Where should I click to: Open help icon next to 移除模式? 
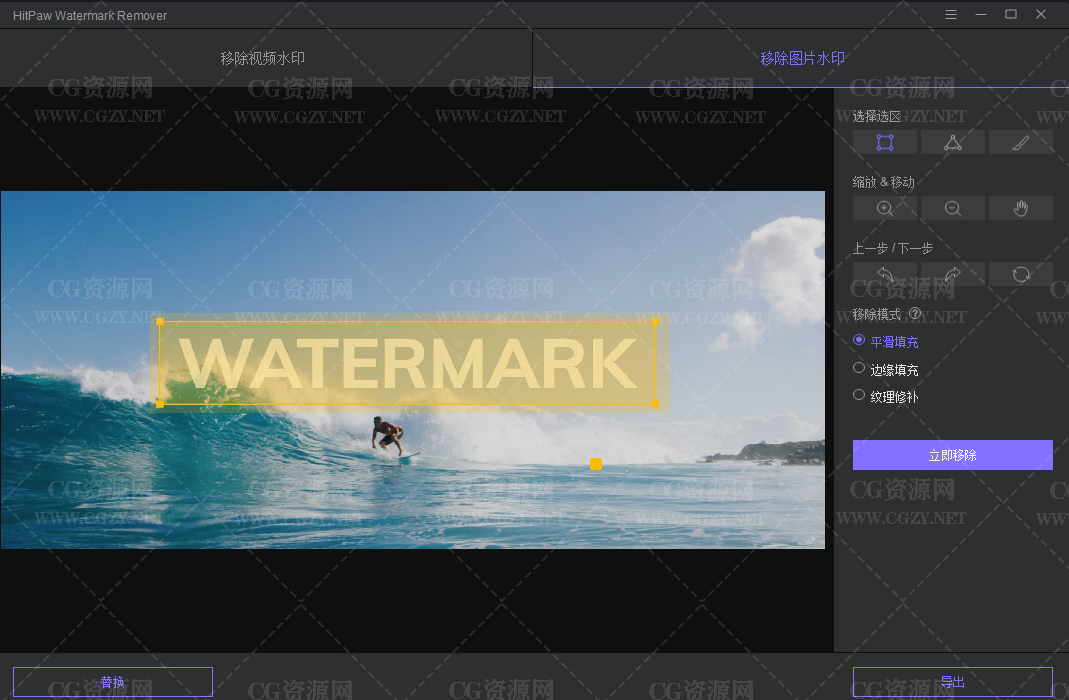point(915,314)
